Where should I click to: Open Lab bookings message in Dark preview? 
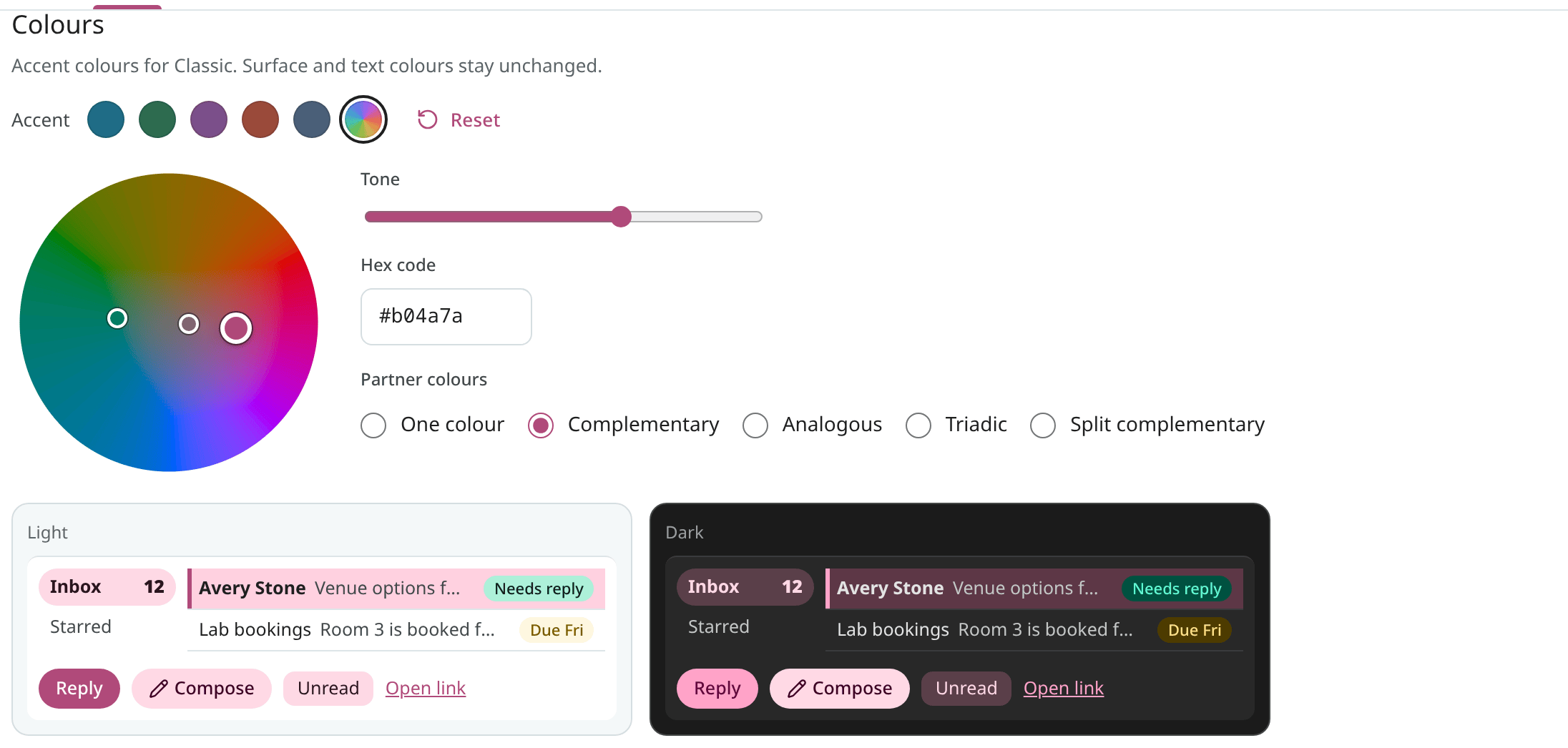(x=1034, y=630)
